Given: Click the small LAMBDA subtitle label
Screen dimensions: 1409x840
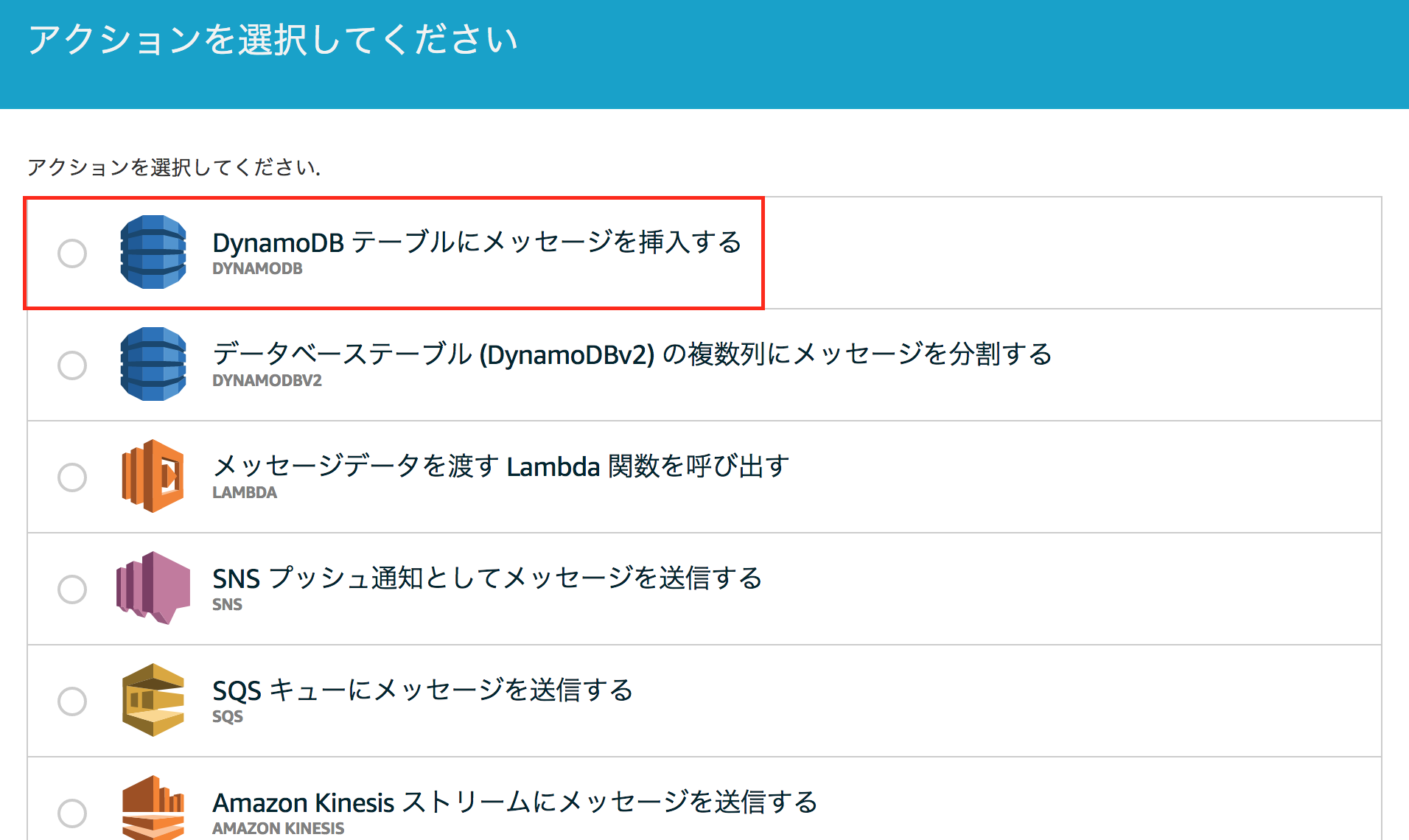Looking at the screenshot, I should coord(245,493).
